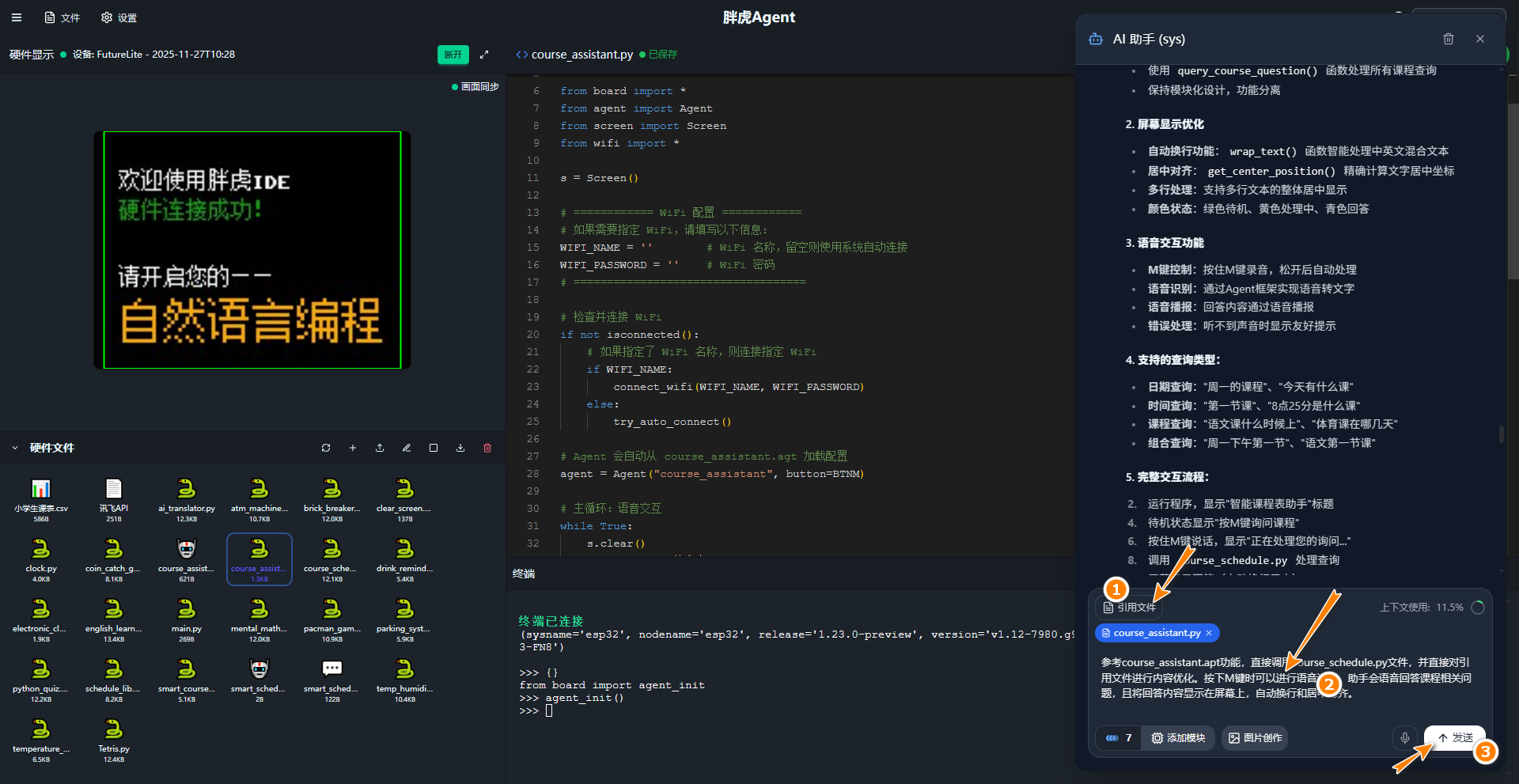Click the download icon in hardware files toolbar
The width and height of the screenshot is (1519, 784).
click(460, 448)
